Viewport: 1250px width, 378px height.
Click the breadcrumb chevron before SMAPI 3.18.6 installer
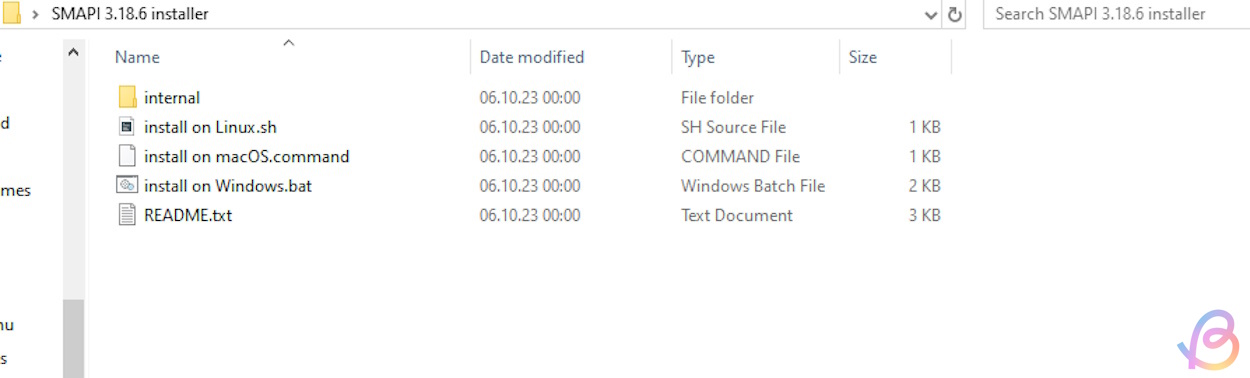(37, 14)
